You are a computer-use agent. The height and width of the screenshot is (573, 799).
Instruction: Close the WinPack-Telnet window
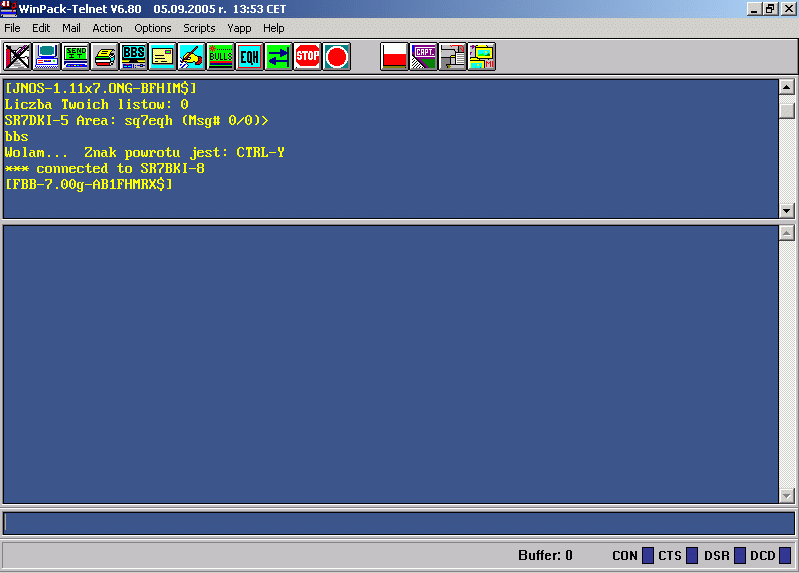pyautogui.click(x=788, y=9)
